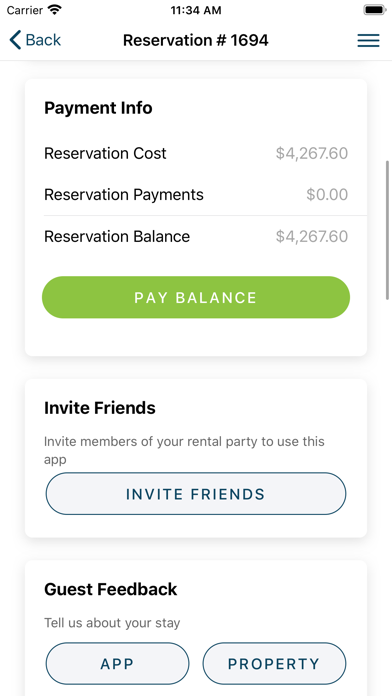Tap the Back chevron arrow

click(x=15, y=40)
